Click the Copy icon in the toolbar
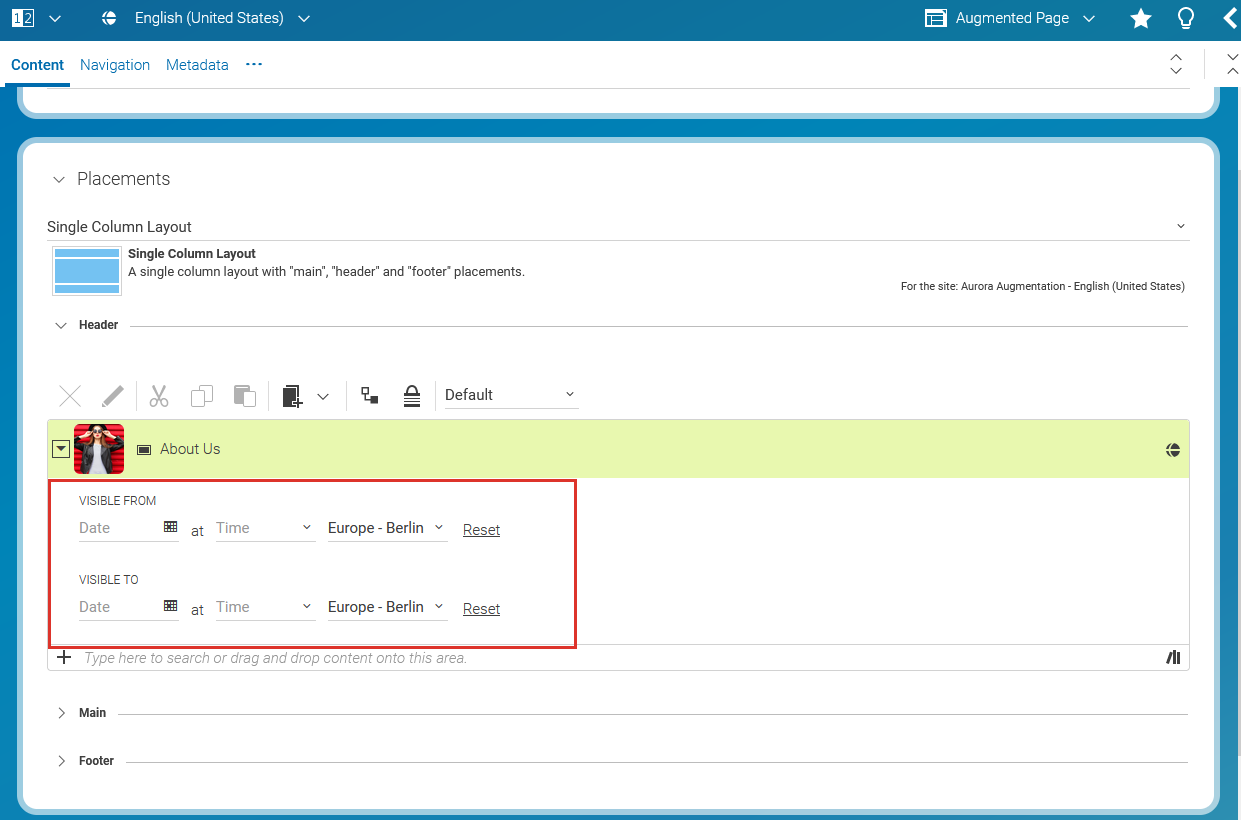The width and height of the screenshot is (1241, 820). coord(201,395)
